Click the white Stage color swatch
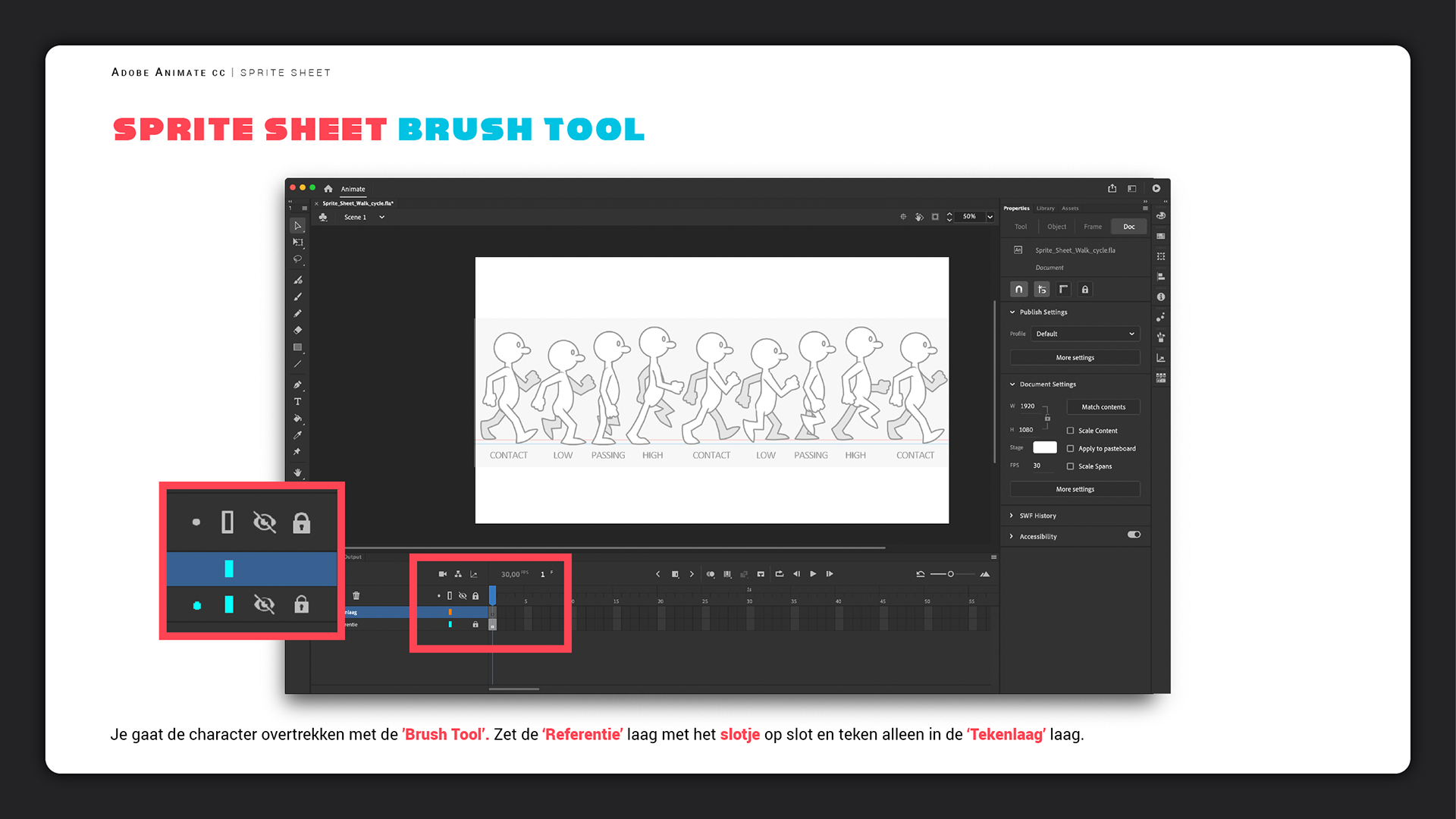 click(1044, 447)
